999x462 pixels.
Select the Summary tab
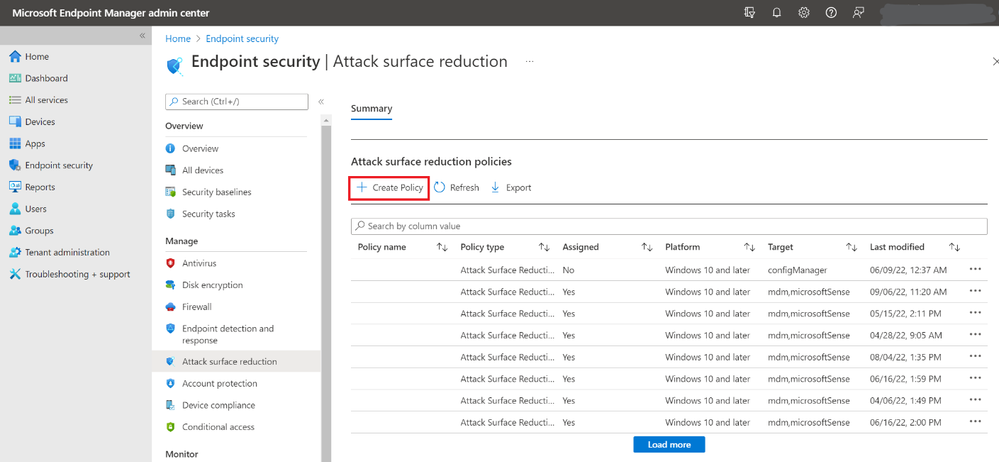point(371,109)
